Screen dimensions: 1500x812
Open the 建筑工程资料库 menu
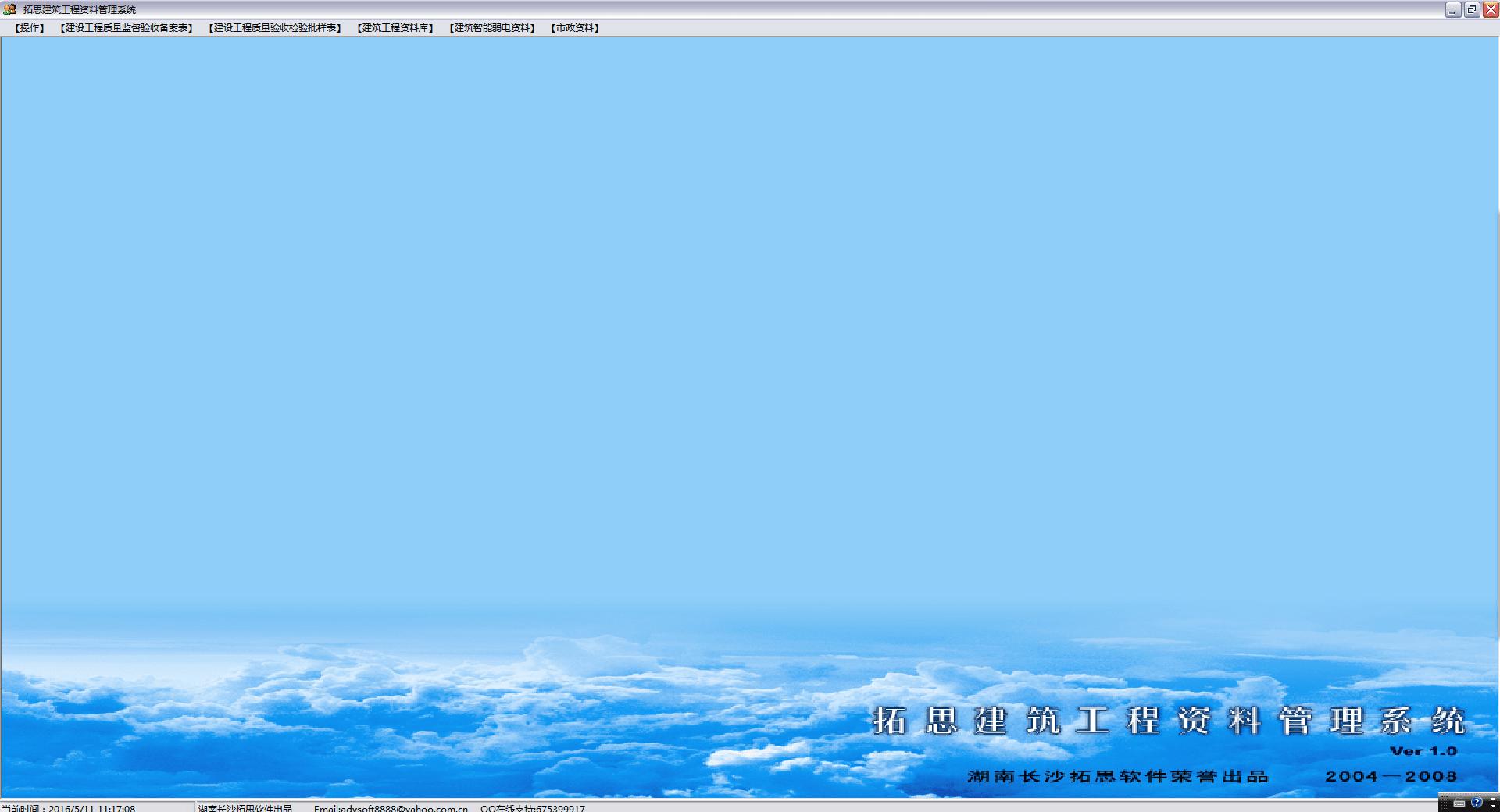pyautogui.click(x=395, y=28)
